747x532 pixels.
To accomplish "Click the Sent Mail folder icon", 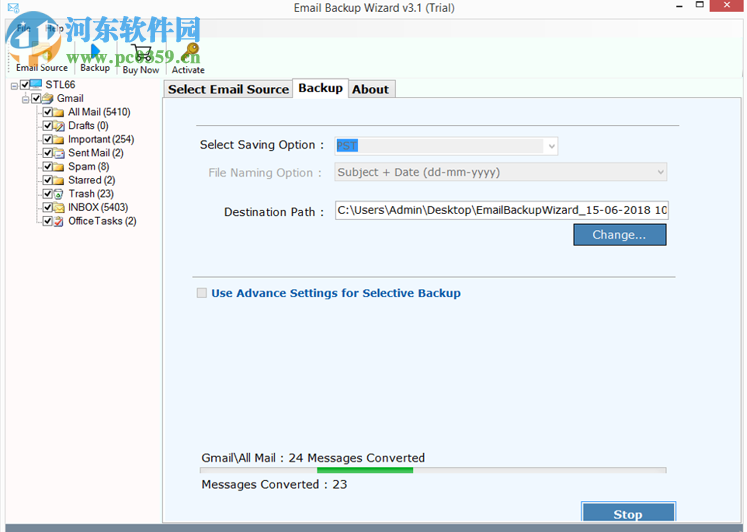I will click(59, 153).
